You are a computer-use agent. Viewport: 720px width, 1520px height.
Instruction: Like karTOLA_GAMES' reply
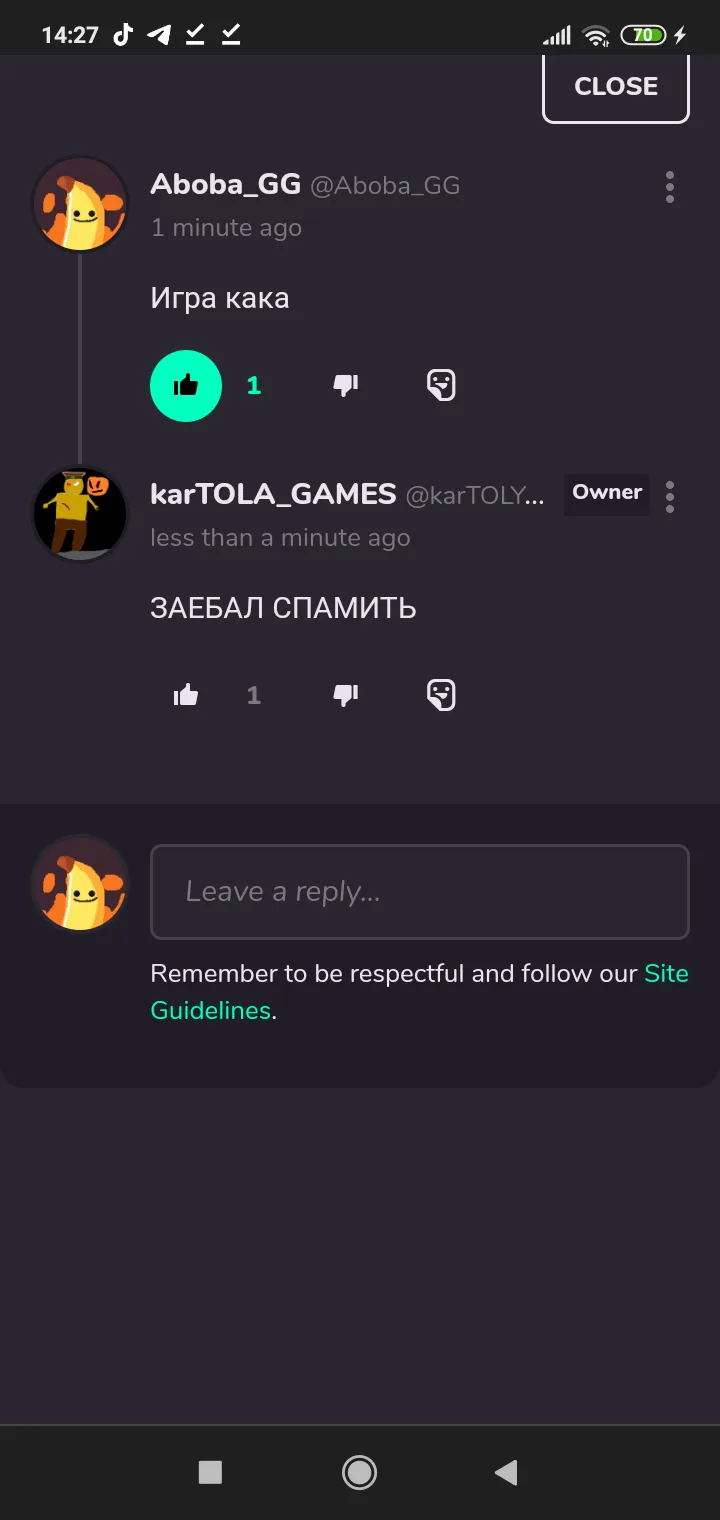[x=186, y=695]
